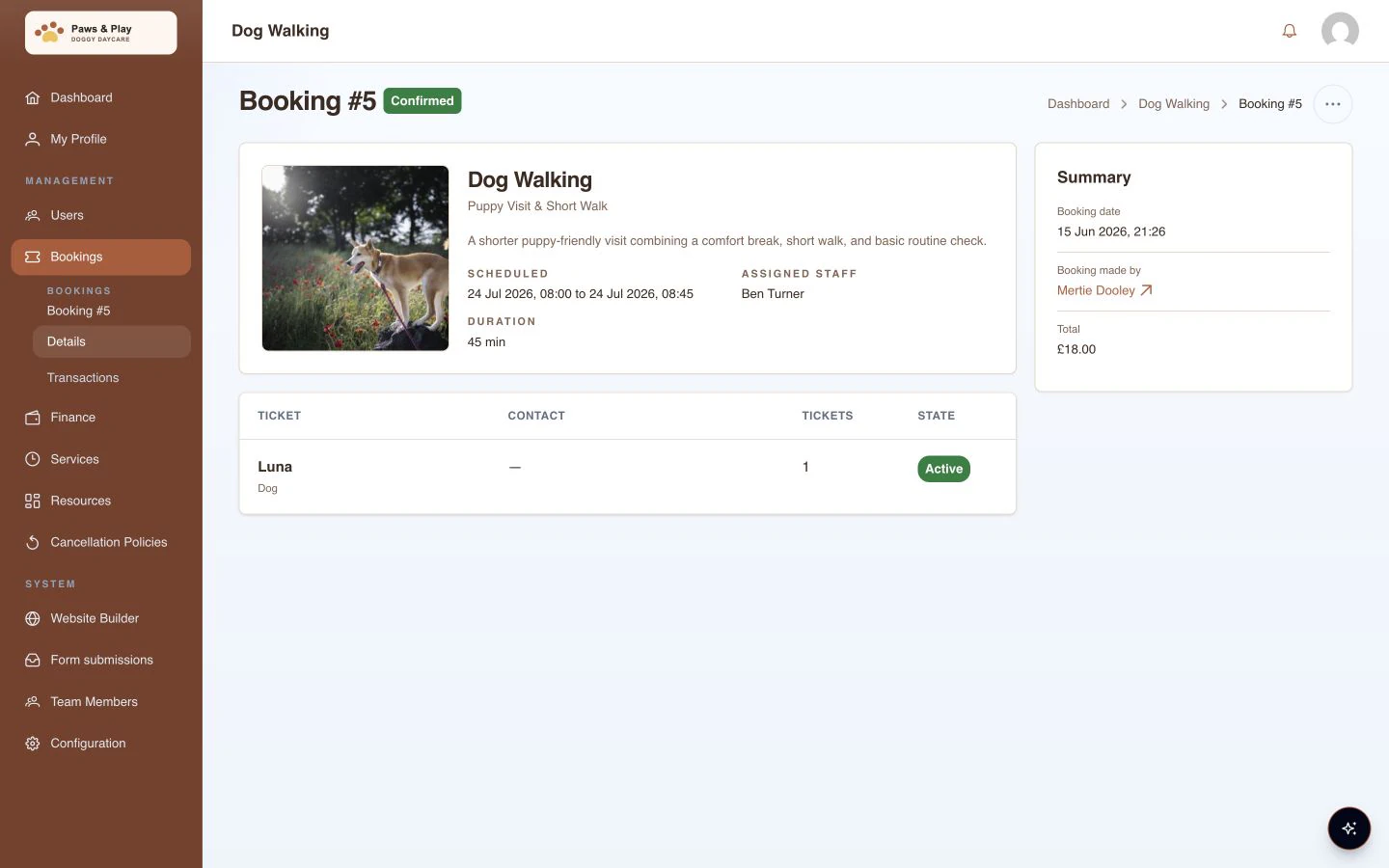Click the Active state badge for Luna
1389x868 pixels.
pyautogui.click(x=943, y=469)
